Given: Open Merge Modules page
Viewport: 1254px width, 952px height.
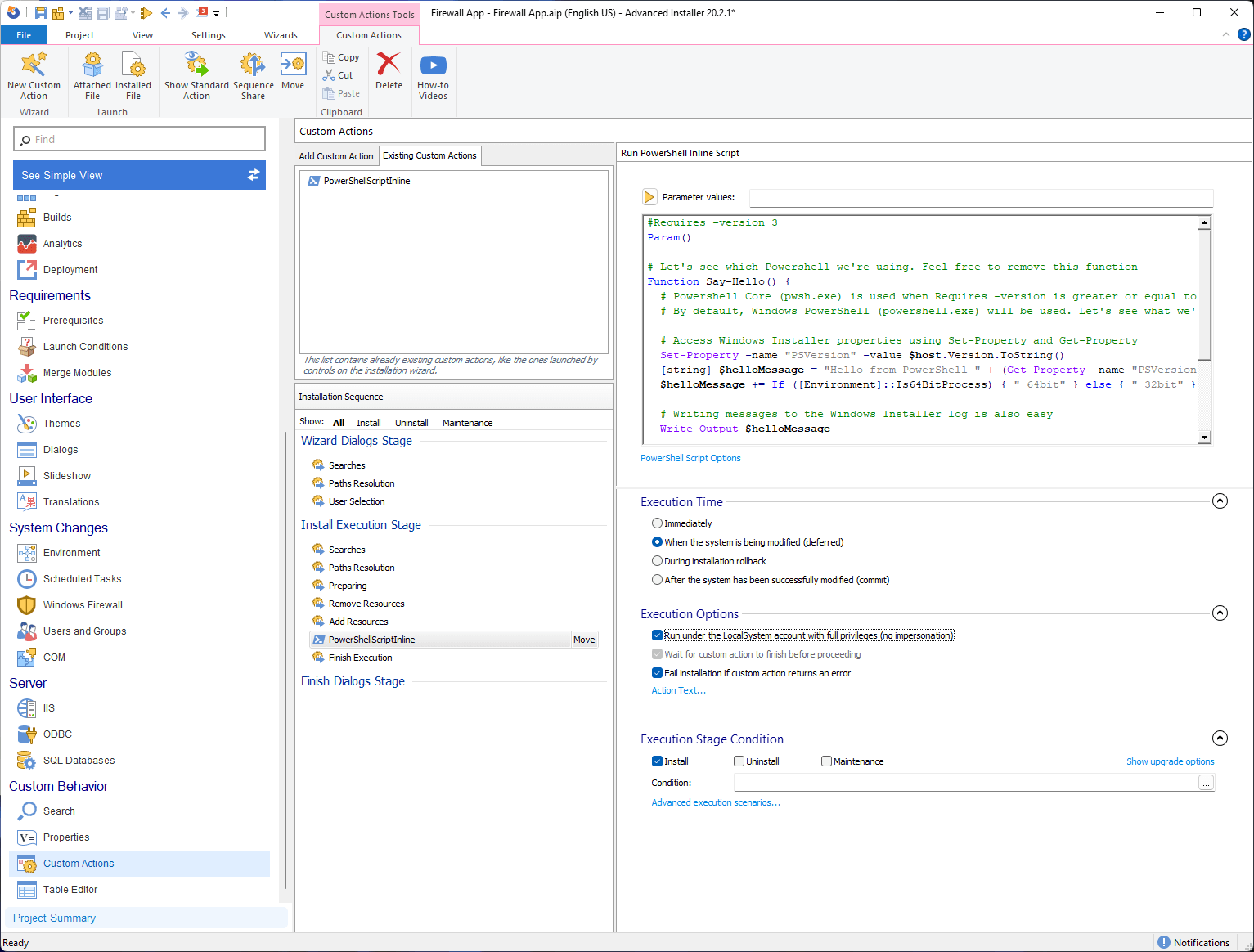Looking at the screenshot, I should point(77,373).
